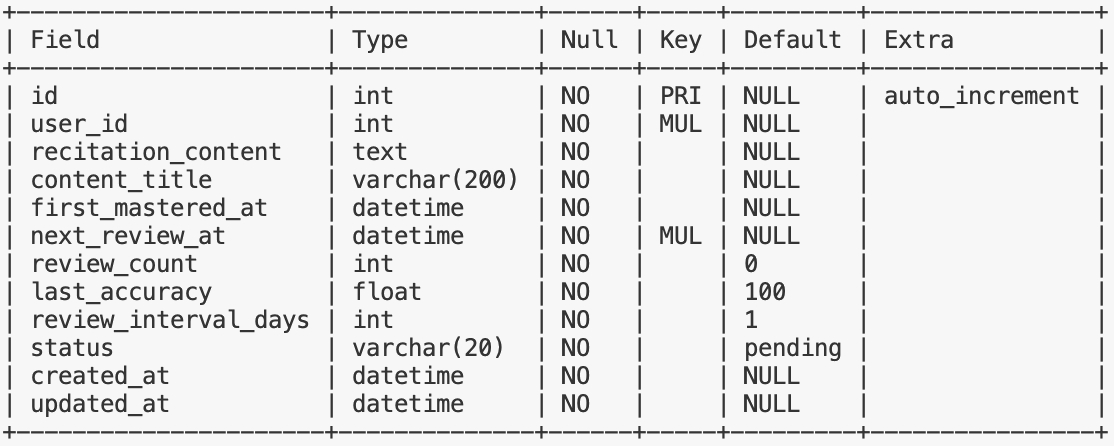Click the 'varchar(200)' type value

[x=436, y=180]
